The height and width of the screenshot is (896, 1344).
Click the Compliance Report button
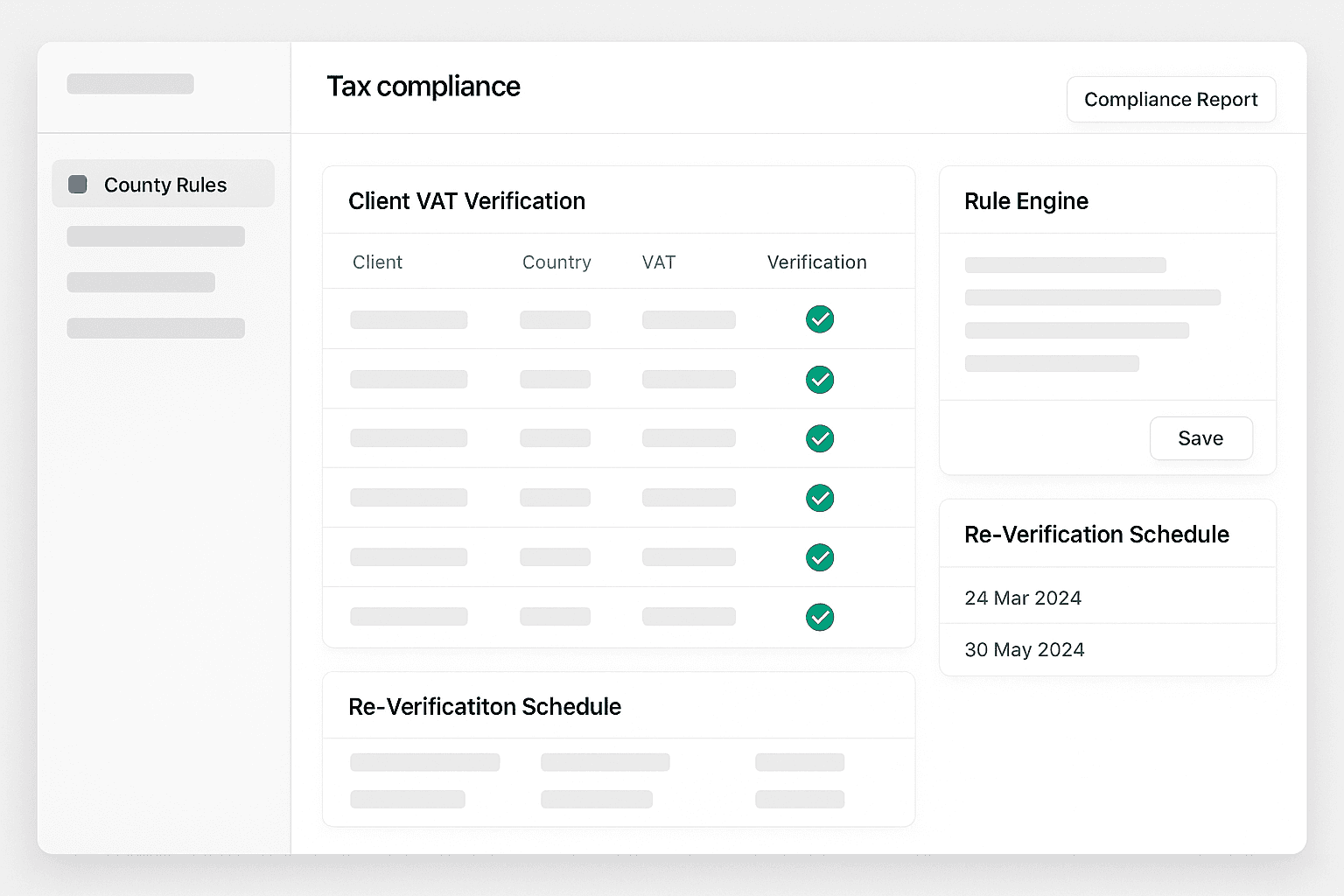coord(1171,99)
